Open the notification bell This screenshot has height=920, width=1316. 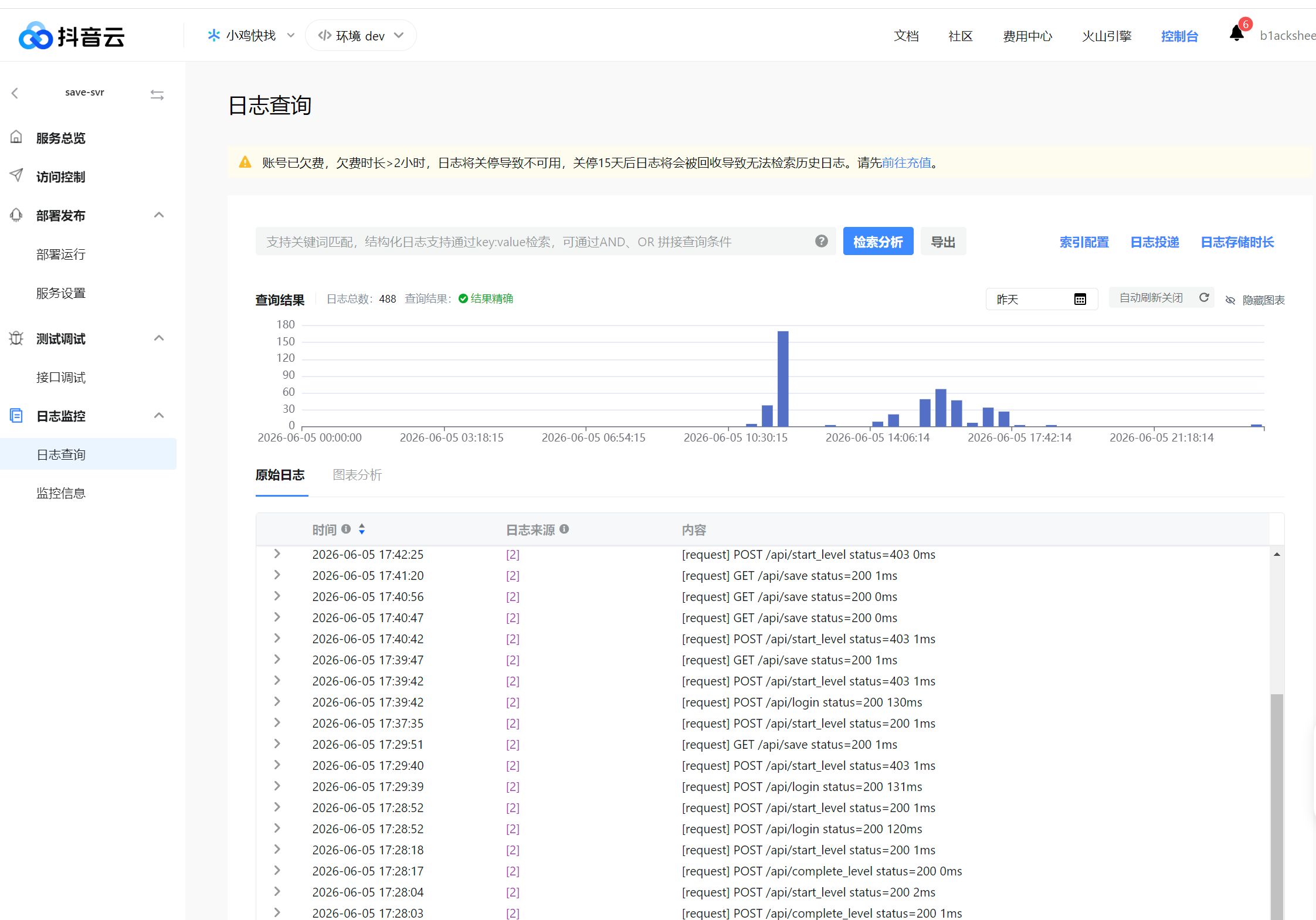point(1236,34)
